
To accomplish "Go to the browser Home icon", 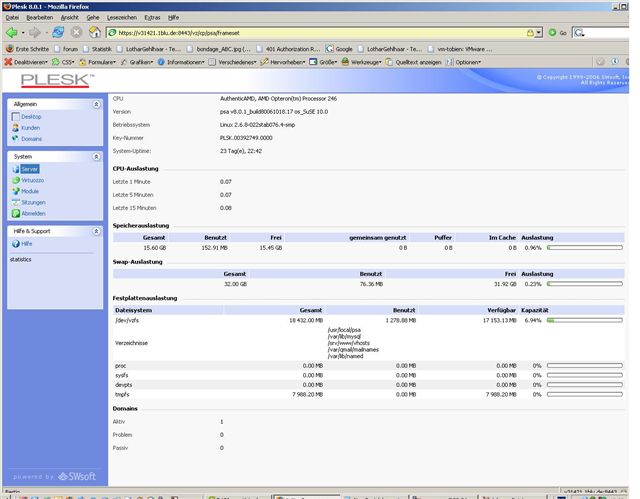I will [x=95, y=32].
